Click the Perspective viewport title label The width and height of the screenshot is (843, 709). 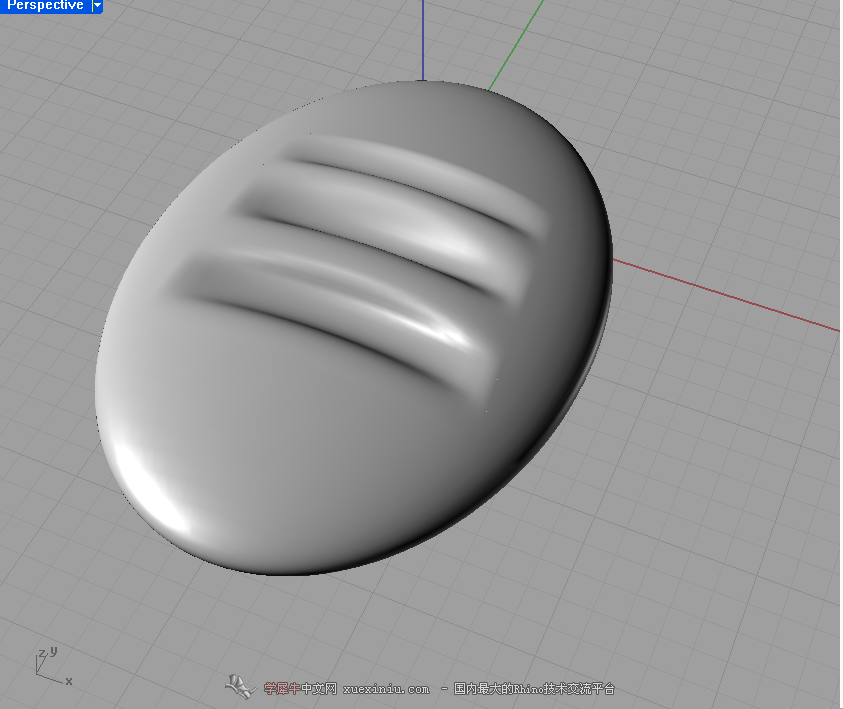45,5
